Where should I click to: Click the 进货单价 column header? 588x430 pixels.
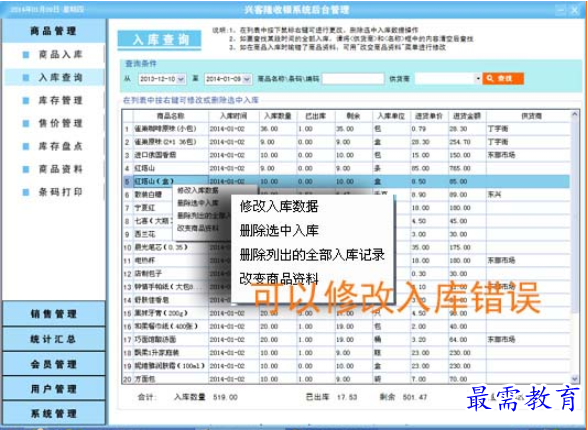pos(429,116)
